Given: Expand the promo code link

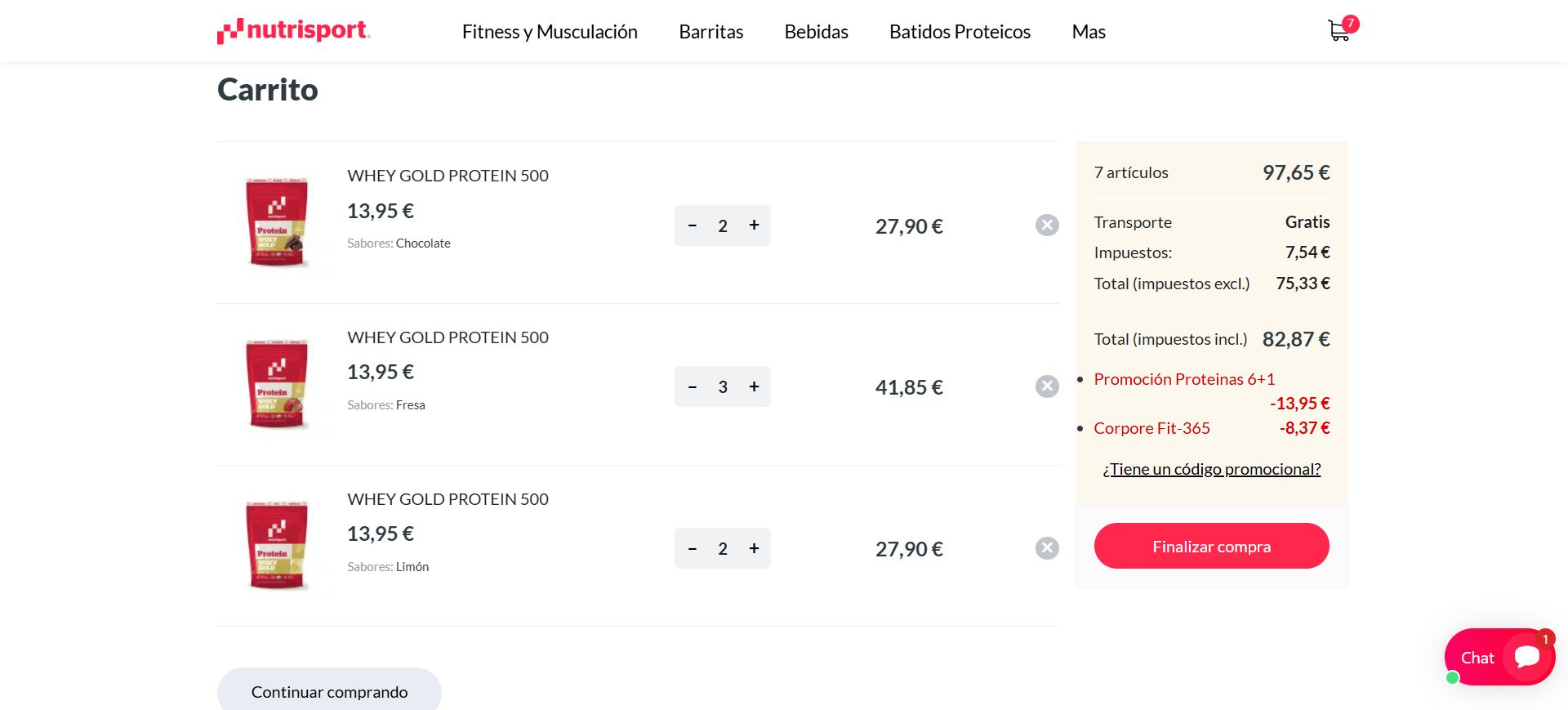Looking at the screenshot, I should (1211, 469).
